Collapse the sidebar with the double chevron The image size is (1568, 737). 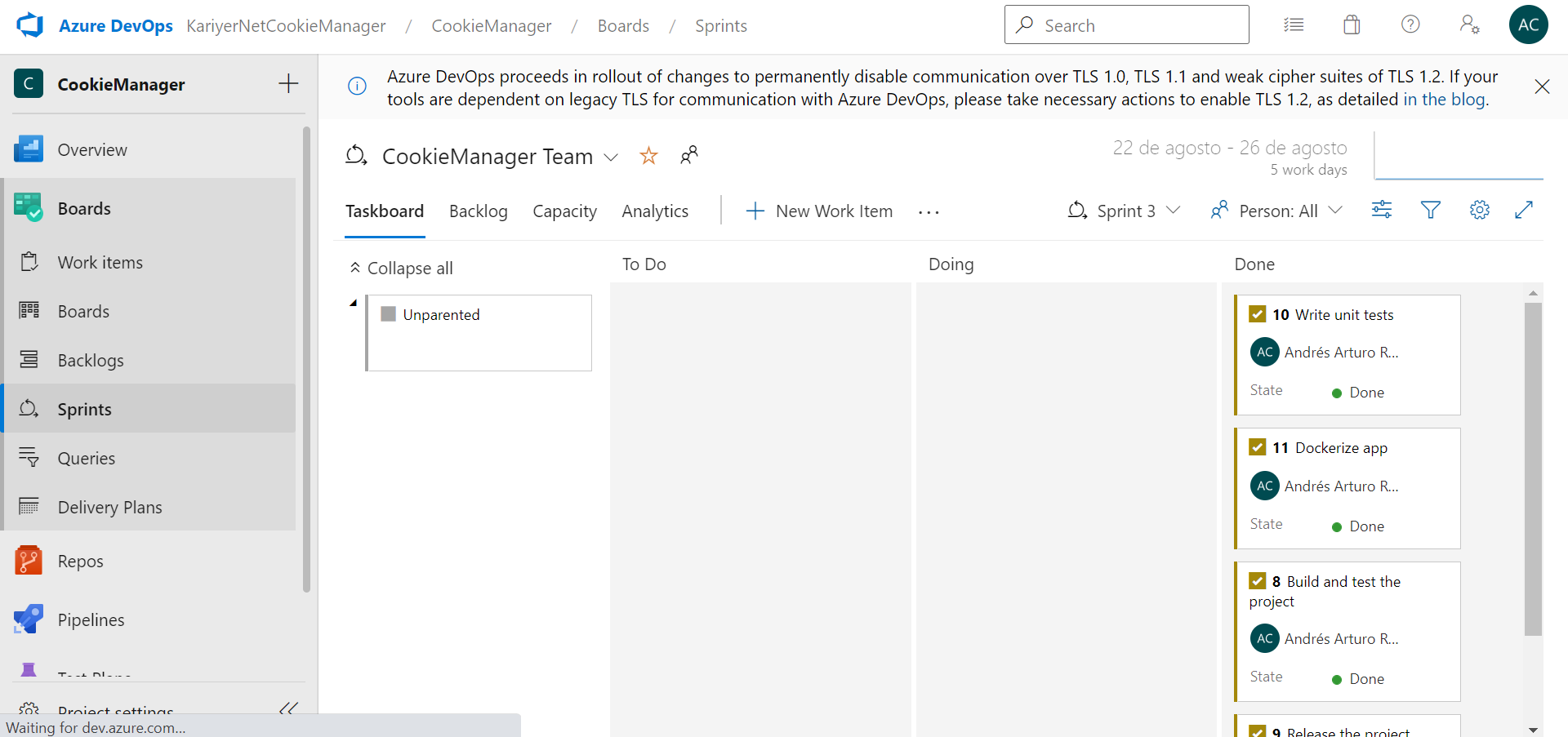(x=288, y=708)
